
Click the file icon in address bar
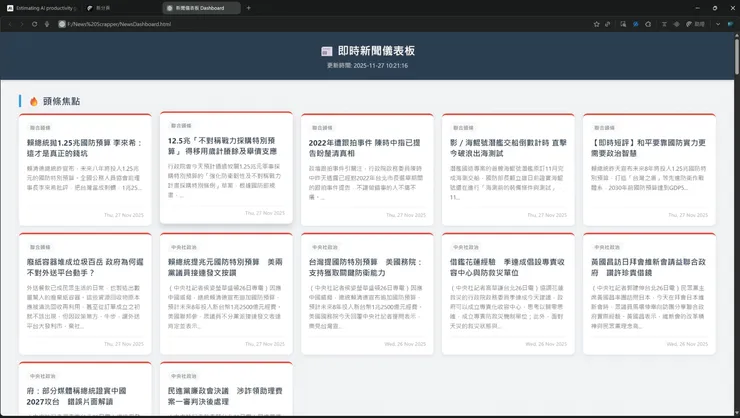(x=62, y=24)
